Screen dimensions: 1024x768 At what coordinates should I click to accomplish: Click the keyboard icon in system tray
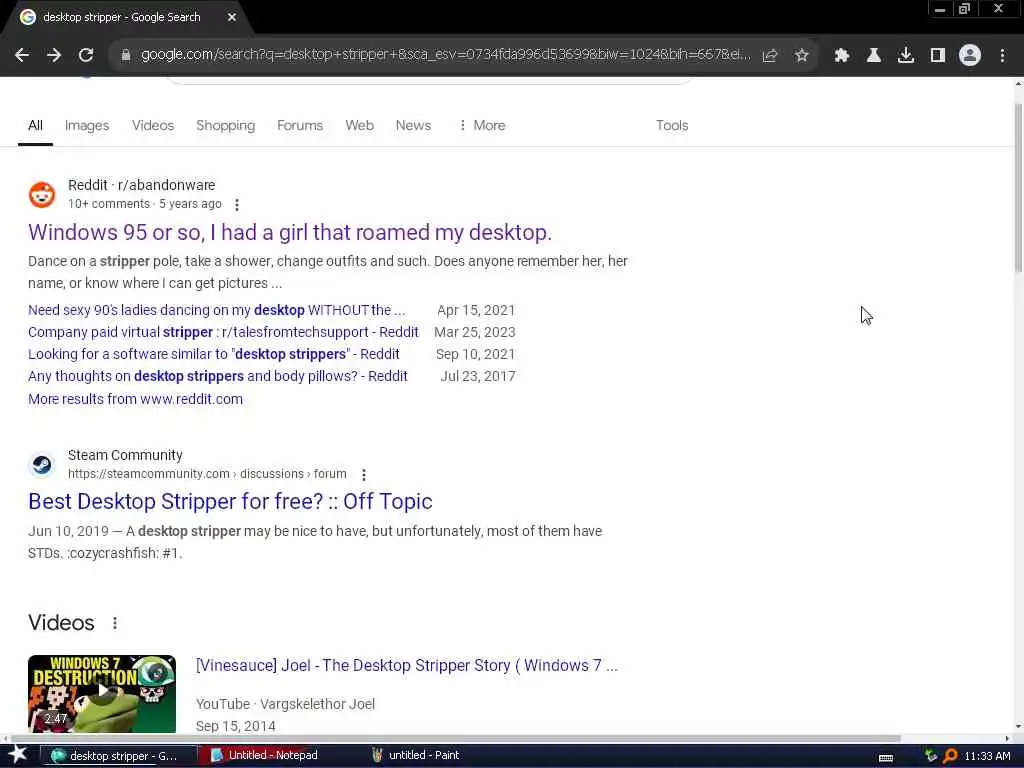[886, 758]
